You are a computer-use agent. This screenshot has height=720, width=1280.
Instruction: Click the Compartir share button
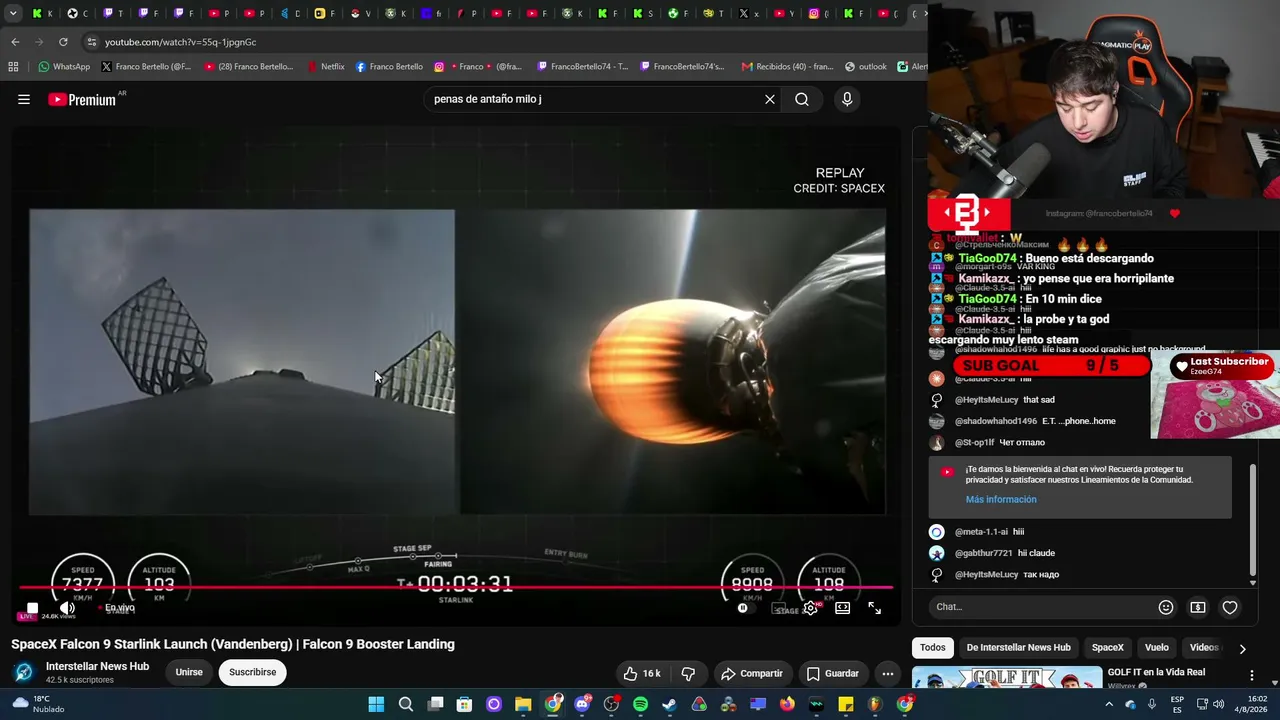[752, 673]
